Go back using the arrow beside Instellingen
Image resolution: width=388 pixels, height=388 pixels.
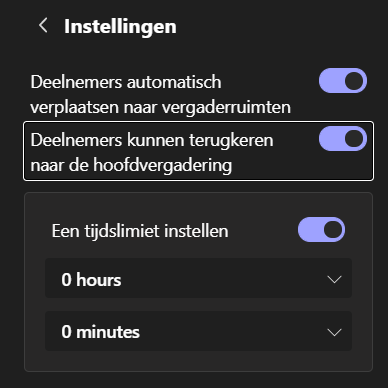[x=43, y=26]
